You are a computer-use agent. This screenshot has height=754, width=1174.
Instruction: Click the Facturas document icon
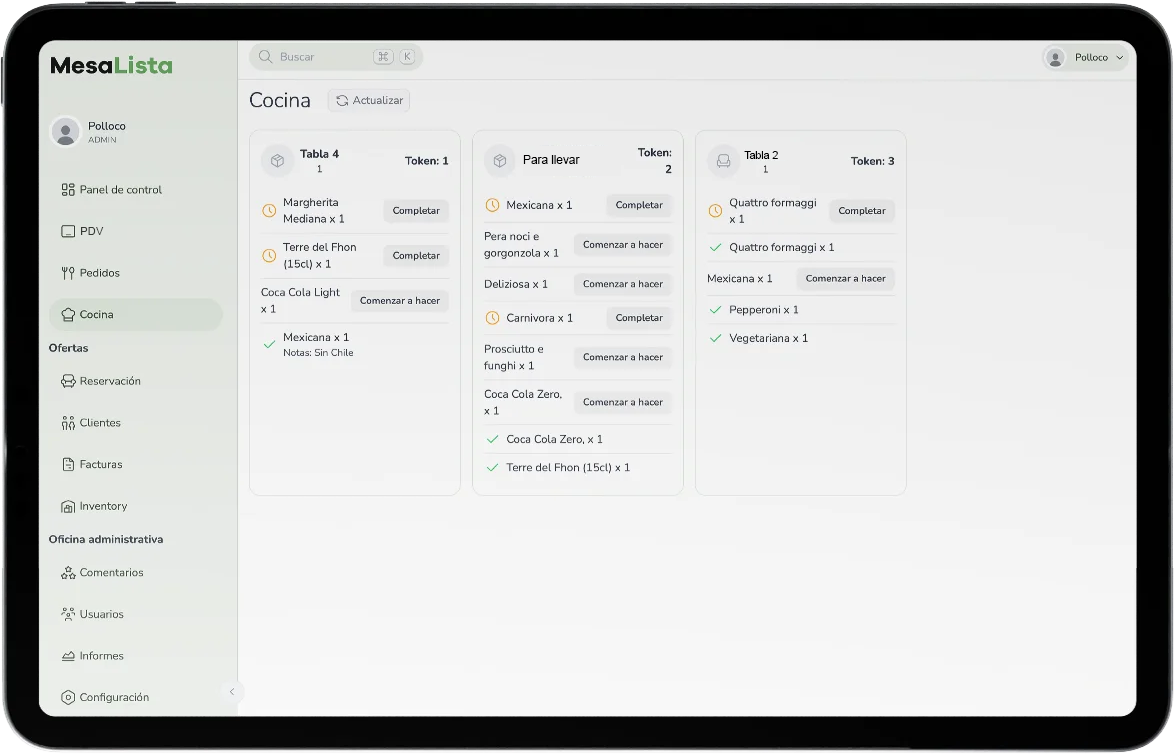tap(68, 465)
